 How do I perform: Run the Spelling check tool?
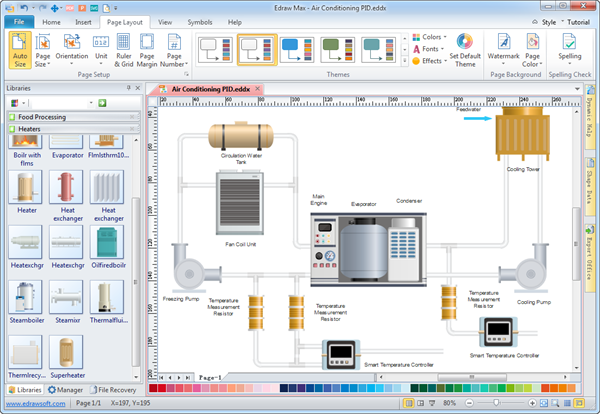(x=569, y=50)
